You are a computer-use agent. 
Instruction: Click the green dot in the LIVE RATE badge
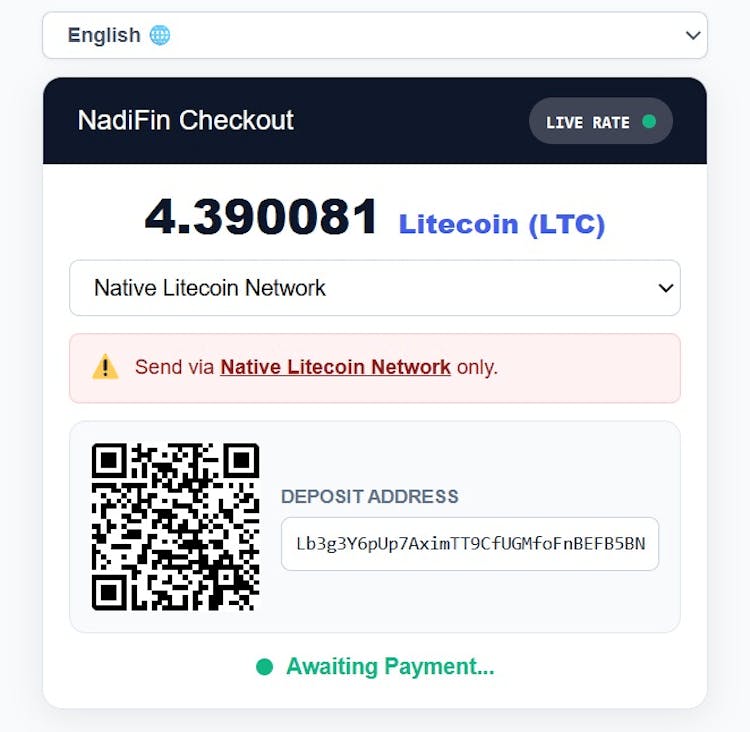(x=649, y=122)
